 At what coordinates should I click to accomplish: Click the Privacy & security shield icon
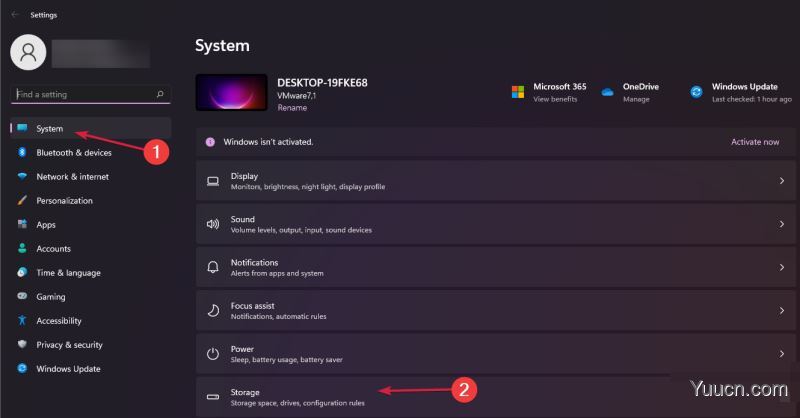[22, 344]
